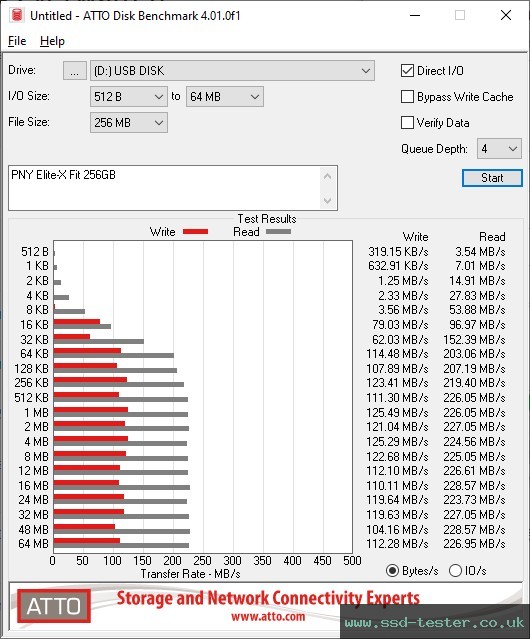
Task: Click the browse drive ellipsis button
Action: point(75,71)
